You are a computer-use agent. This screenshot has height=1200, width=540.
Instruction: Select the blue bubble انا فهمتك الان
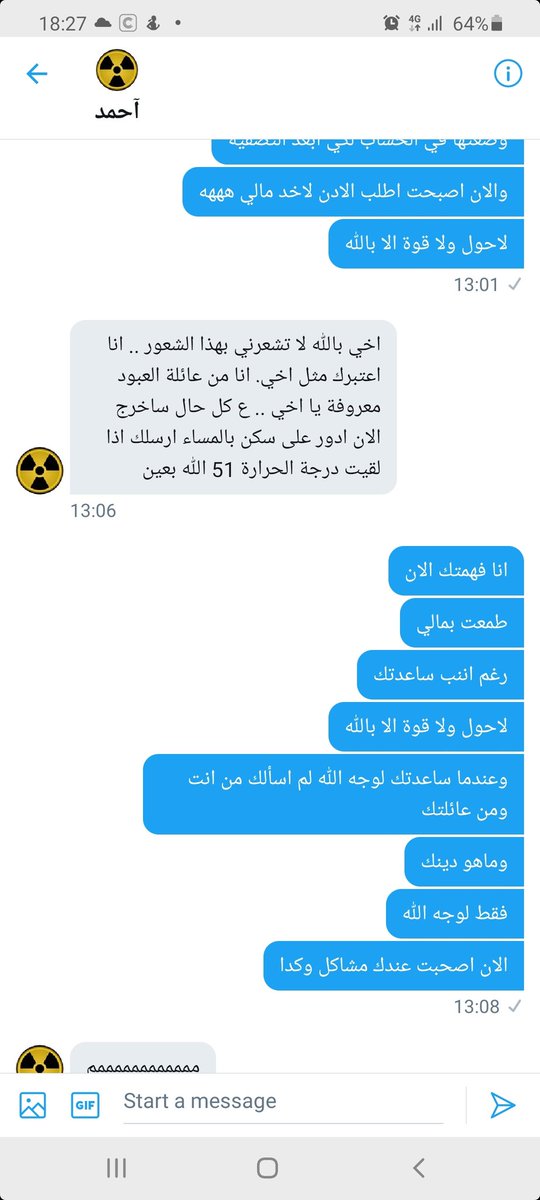[x=455, y=570]
